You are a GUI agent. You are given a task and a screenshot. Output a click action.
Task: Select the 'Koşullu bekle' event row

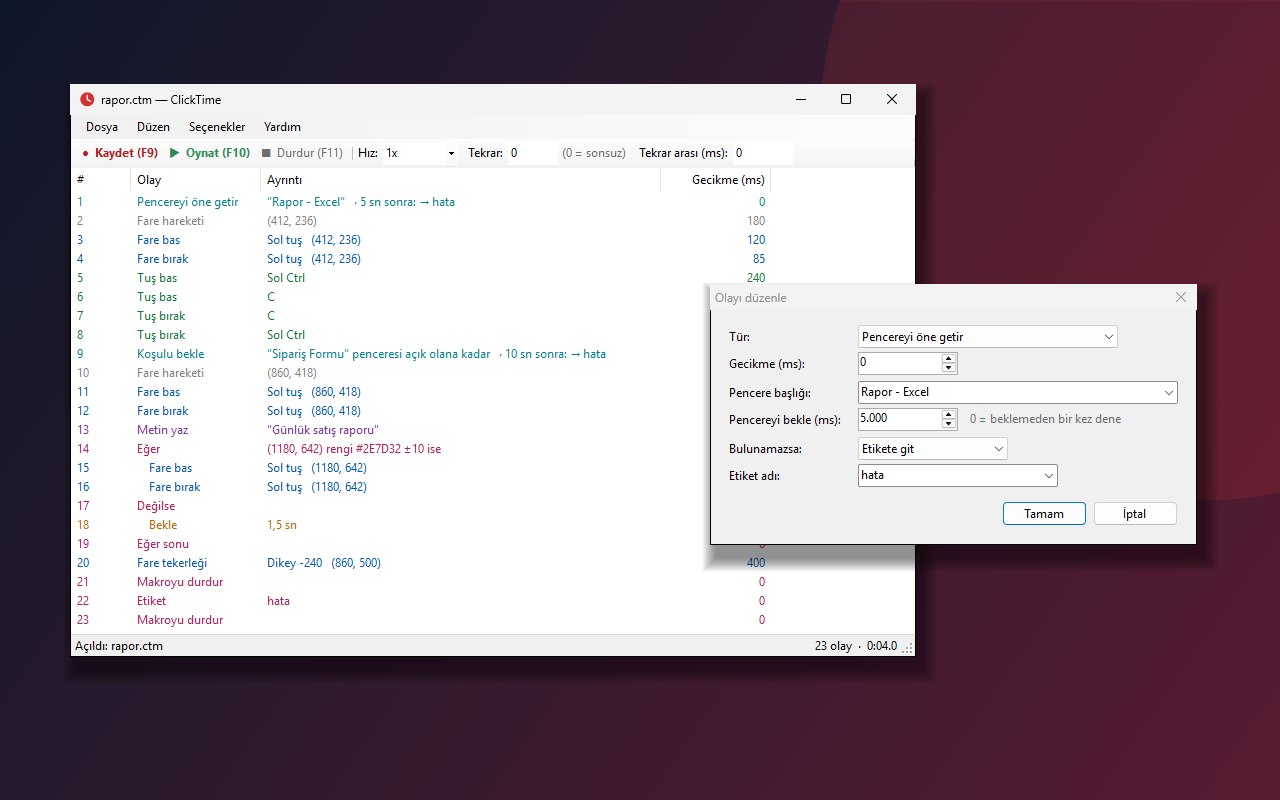tap(391, 354)
